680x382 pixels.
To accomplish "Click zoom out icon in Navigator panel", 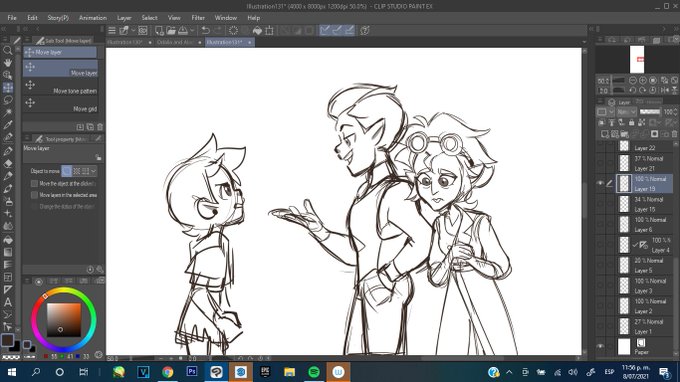I will coord(633,80).
